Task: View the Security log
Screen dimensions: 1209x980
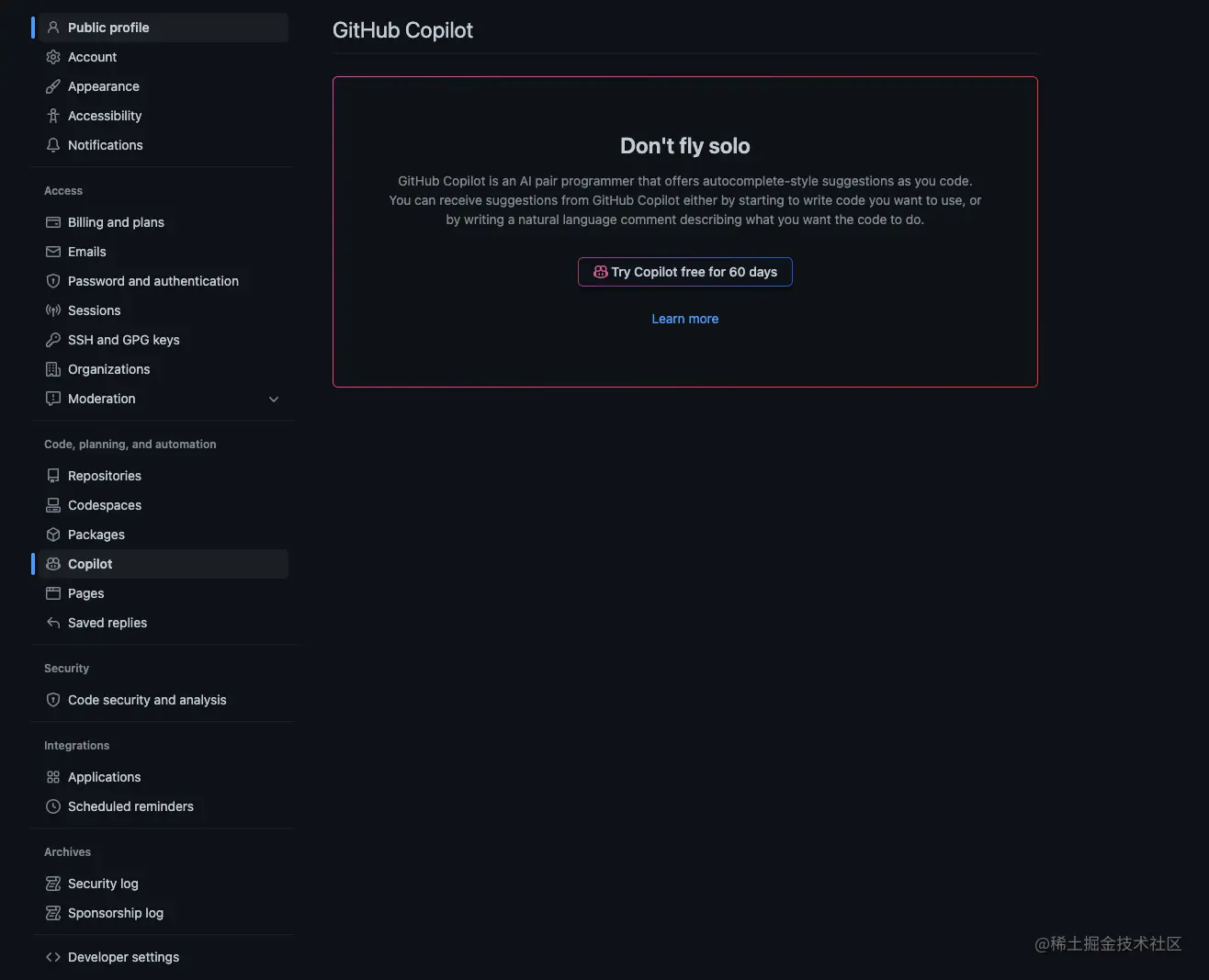Action: tap(103, 883)
